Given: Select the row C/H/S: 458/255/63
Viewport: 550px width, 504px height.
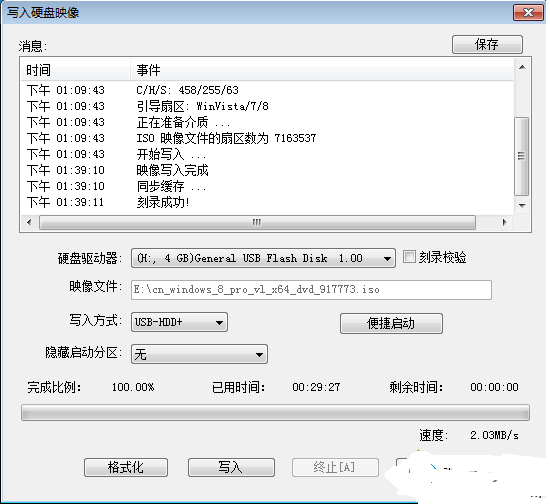Looking at the screenshot, I should tap(267, 90).
